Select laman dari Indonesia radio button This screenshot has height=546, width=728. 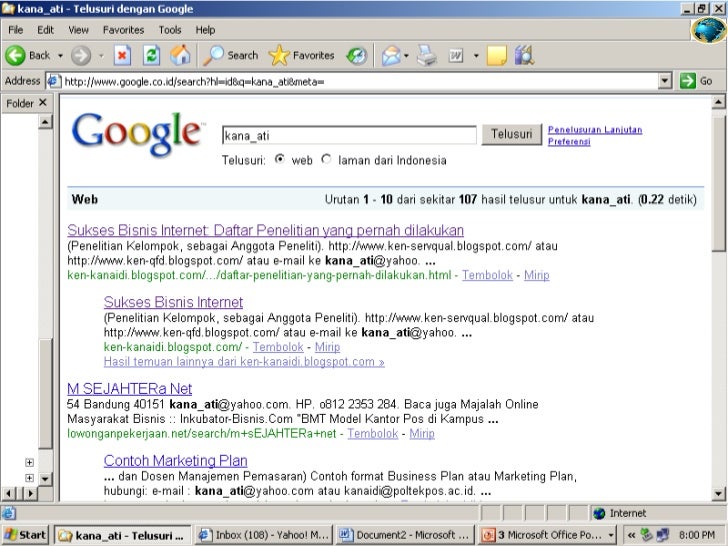326,159
